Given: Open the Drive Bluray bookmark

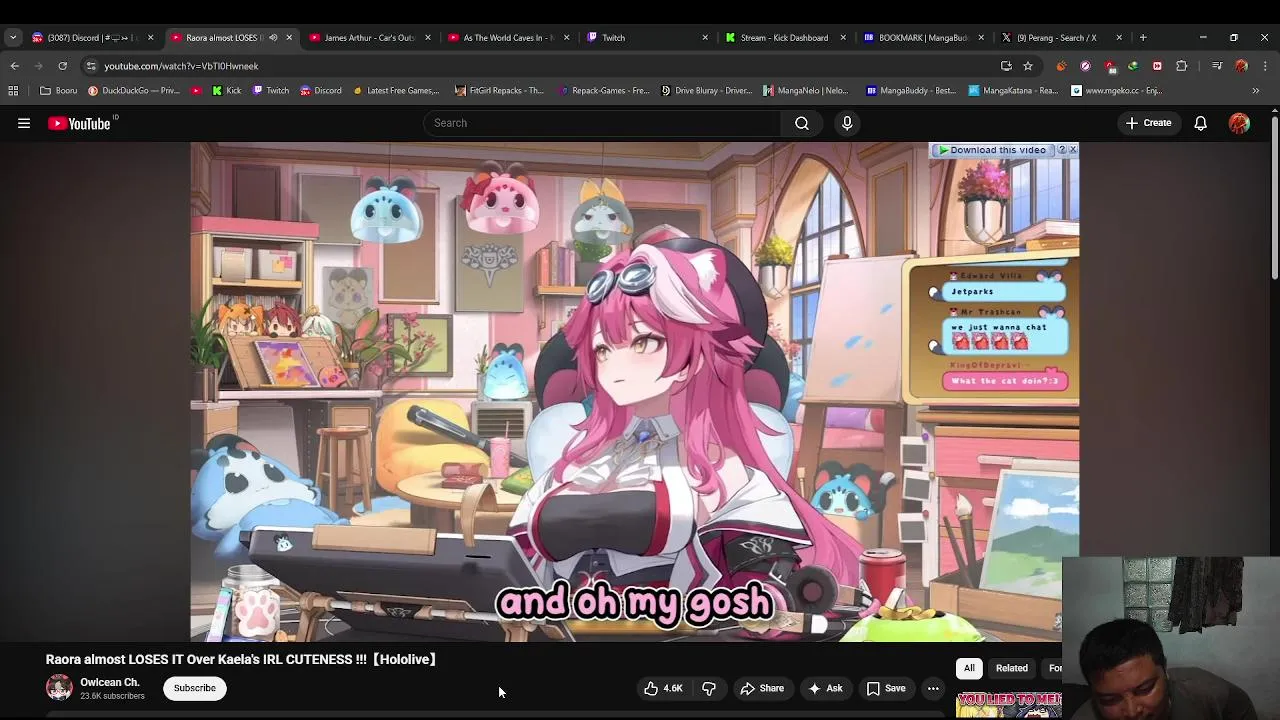Looking at the screenshot, I should [706, 90].
